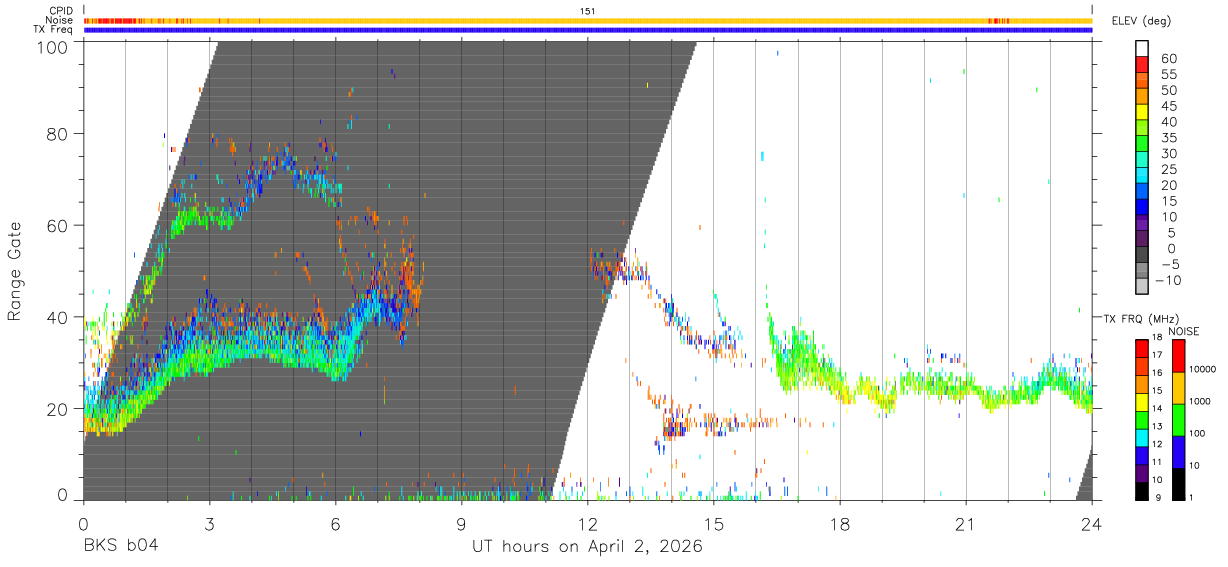
Task: Click the green segment of the NOISE colorbar
Action: tap(1179, 419)
